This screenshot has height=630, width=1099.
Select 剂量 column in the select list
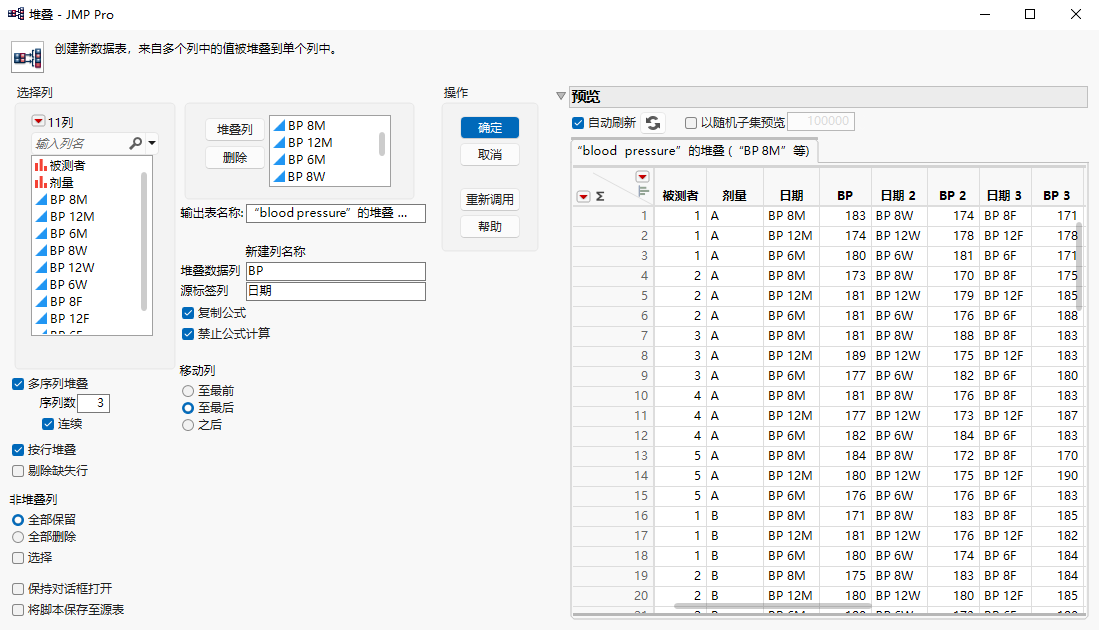pyautogui.click(x=62, y=182)
